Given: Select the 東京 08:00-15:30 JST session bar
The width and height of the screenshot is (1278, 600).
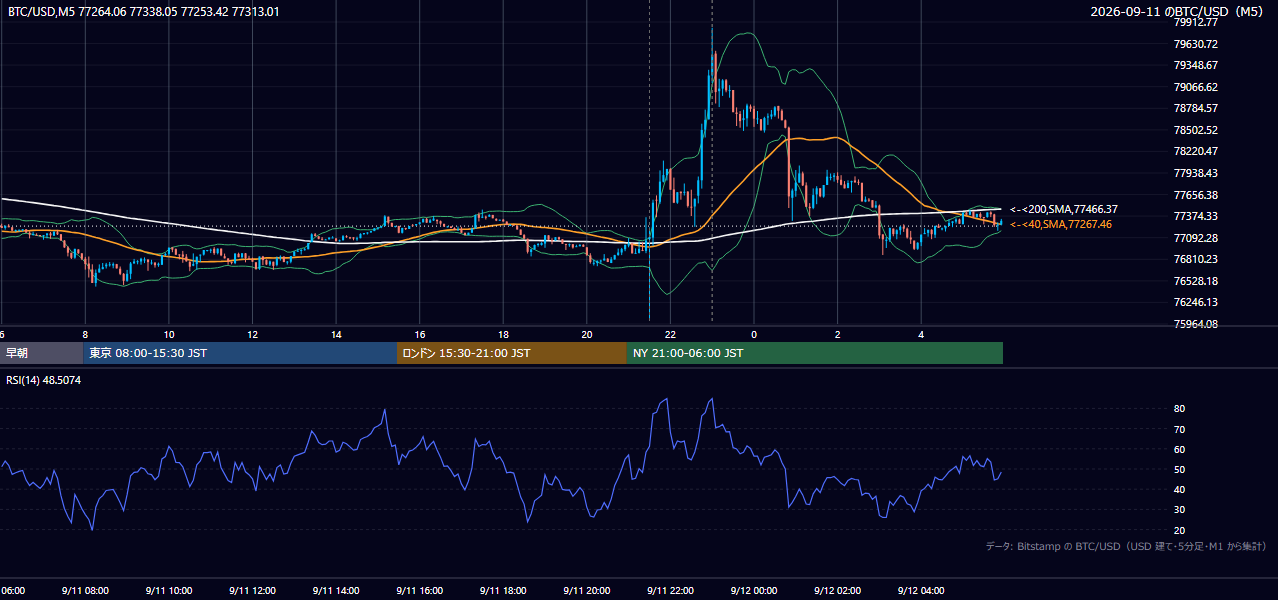Looking at the screenshot, I should [x=240, y=353].
